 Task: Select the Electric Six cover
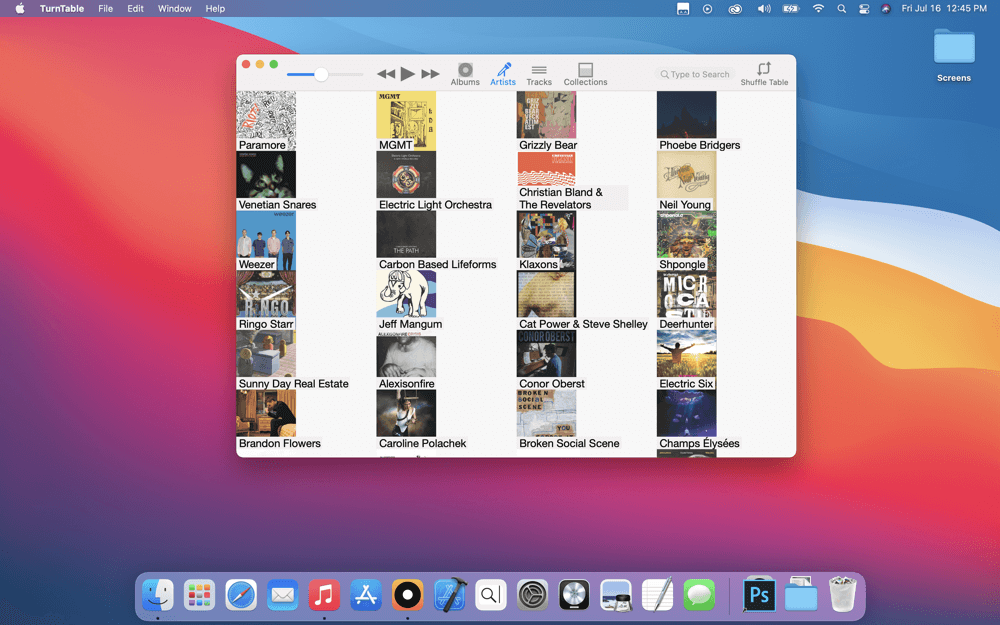686,353
